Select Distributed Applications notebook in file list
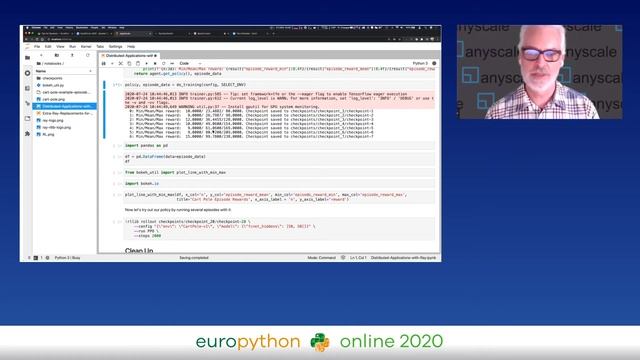The height and width of the screenshot is (360, 640). point(64,106)
